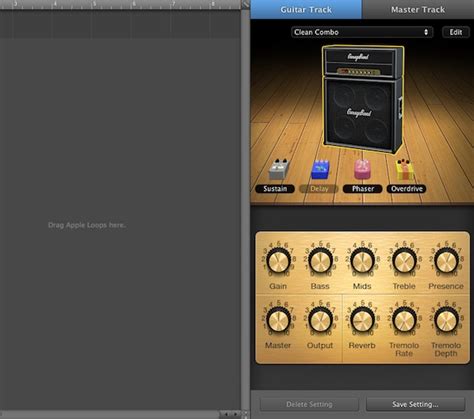The height and width of the screenshot is (419, 474).
Task: Adjust the Reverb knob
Action: click(362, 320)
